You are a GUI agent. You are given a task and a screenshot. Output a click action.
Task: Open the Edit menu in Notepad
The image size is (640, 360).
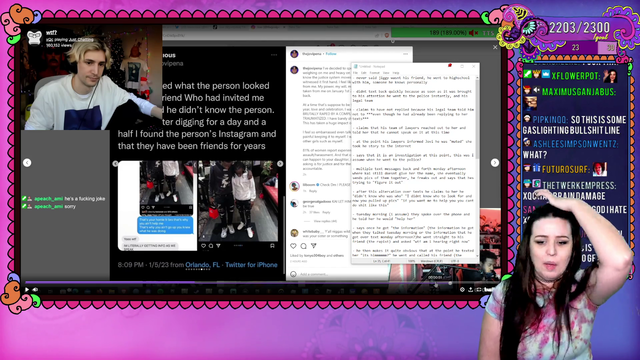tap(364, 73)
